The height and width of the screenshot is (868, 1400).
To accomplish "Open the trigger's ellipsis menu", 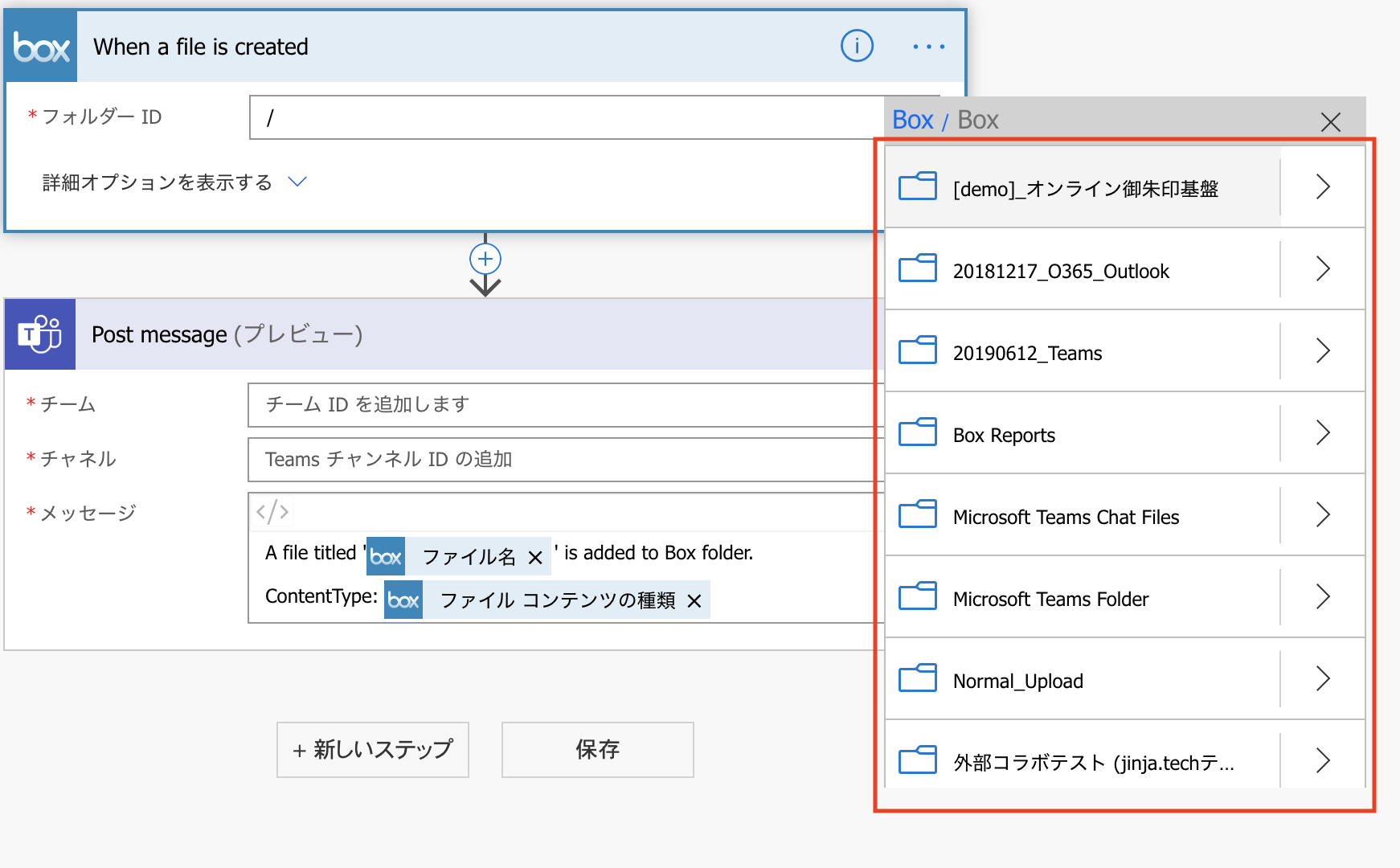I will (x=928, y=47).
